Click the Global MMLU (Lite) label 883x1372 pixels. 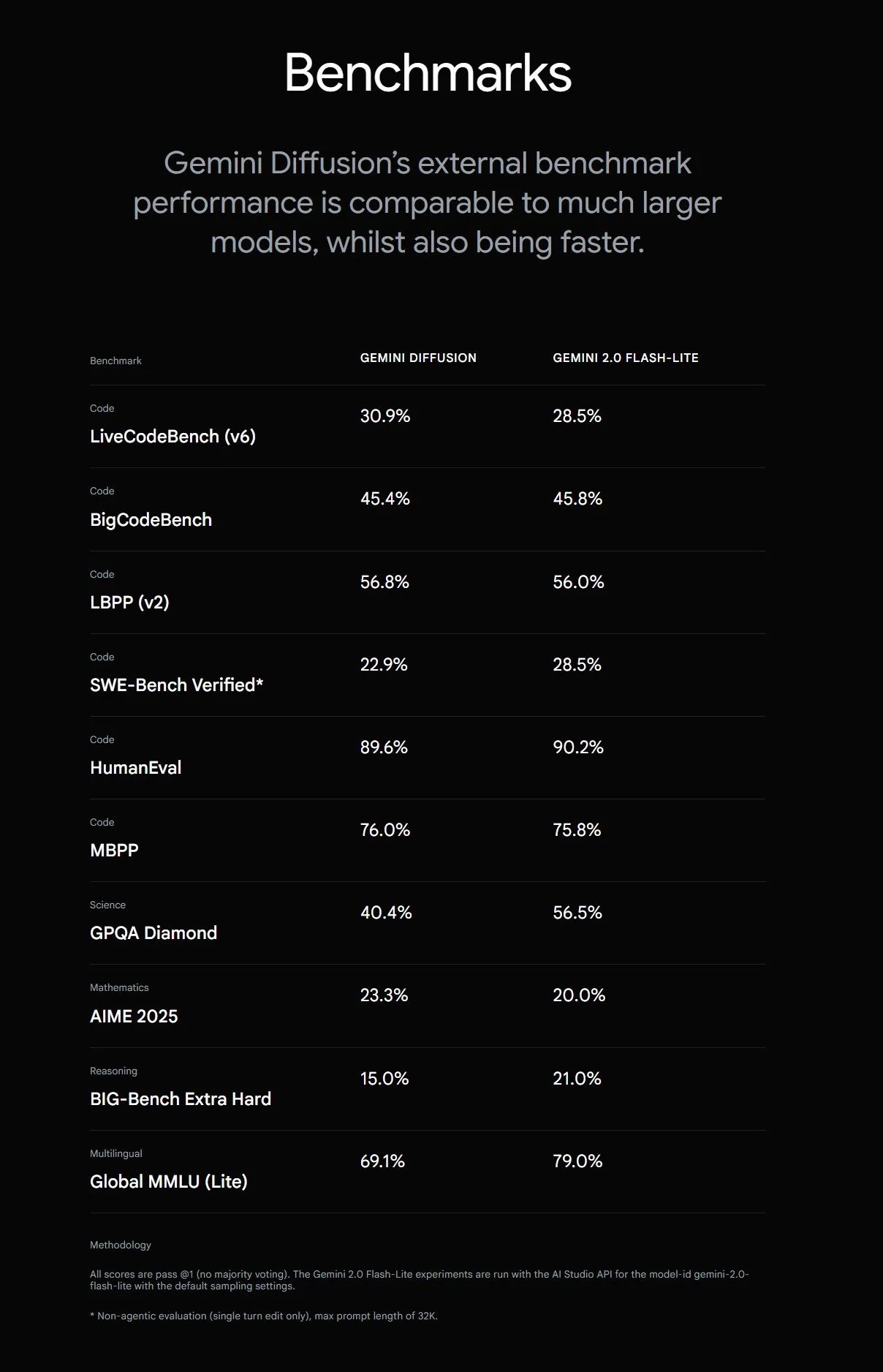169,1182
